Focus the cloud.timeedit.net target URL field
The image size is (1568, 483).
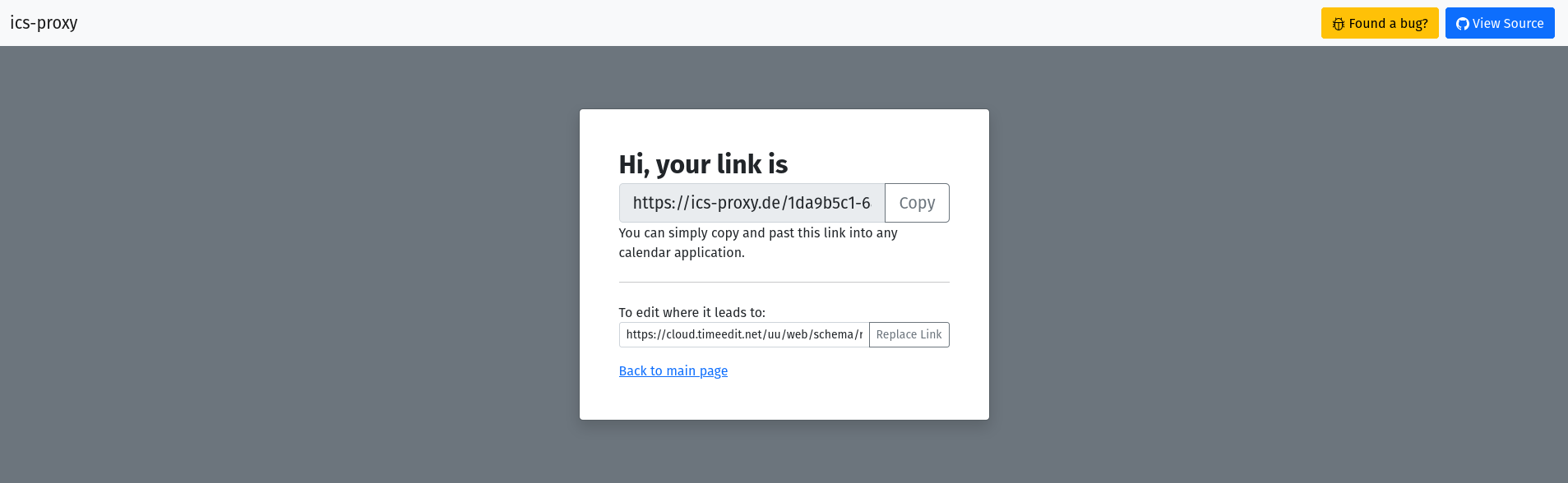point(743,335)
